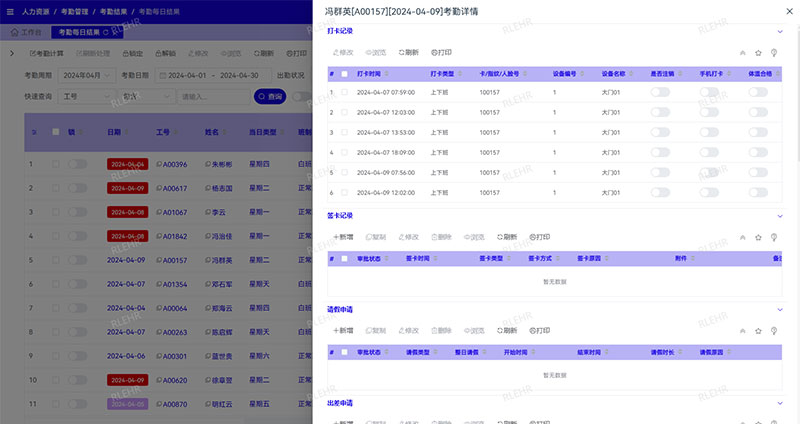Click 解锁 in the background page toolbar
The image size is (800, 424).
[165, 54]
